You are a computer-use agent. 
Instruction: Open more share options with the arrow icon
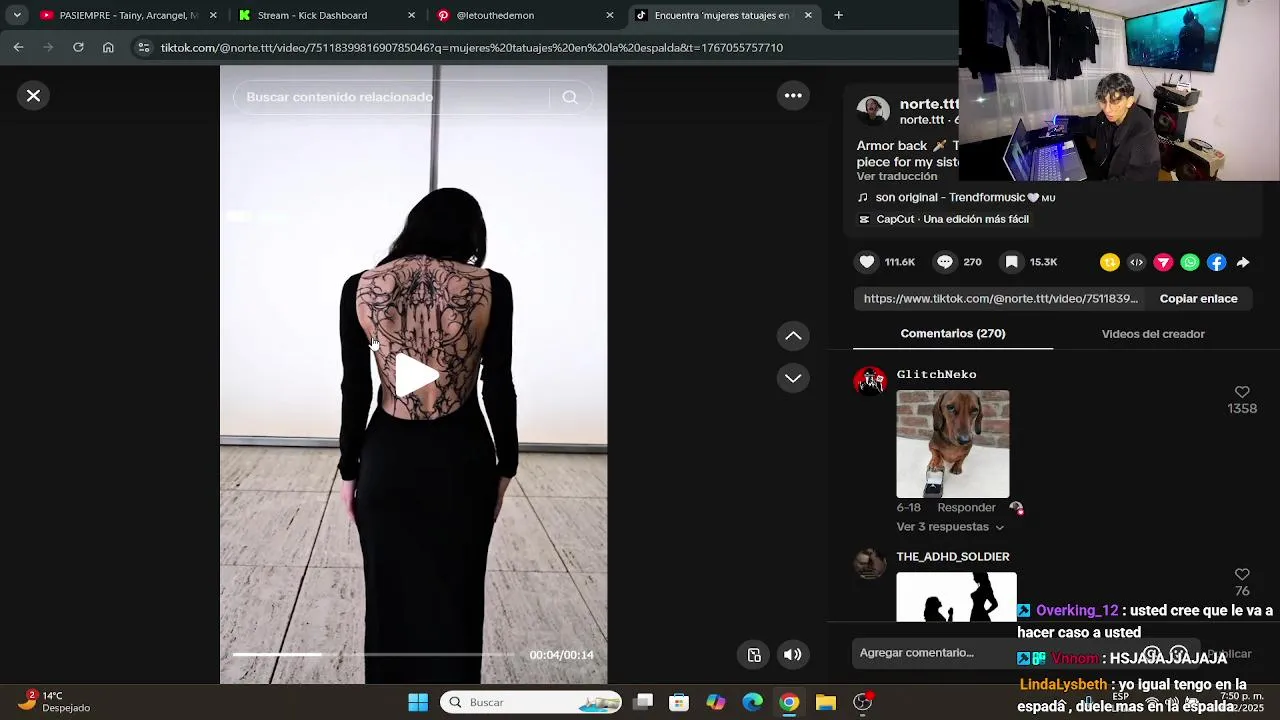click(x=1243, y=262)
